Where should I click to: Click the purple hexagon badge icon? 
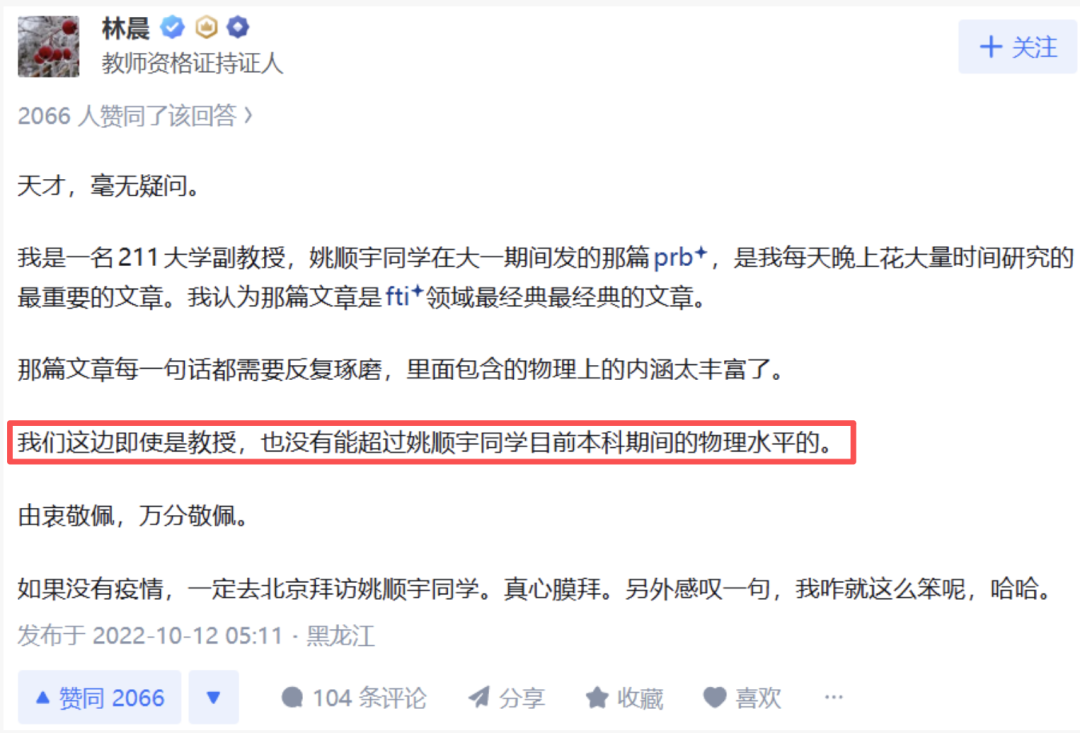(x=238, y=28)
